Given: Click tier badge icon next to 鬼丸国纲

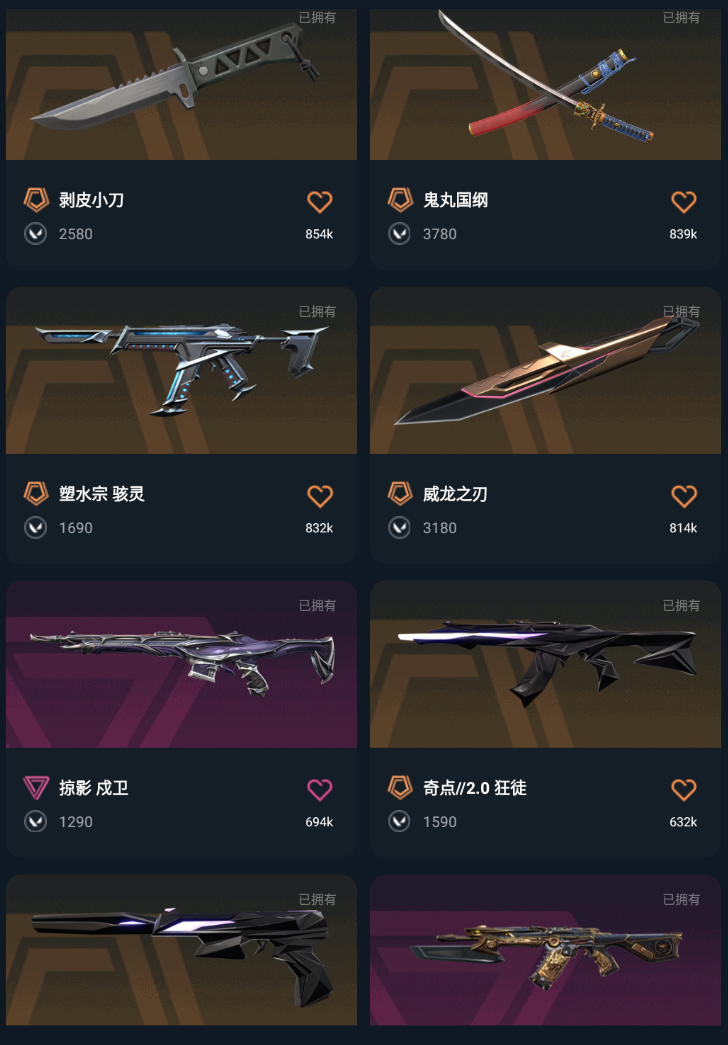Looking at the screenshot, I should pyautogui.click(x=400, y=200).
